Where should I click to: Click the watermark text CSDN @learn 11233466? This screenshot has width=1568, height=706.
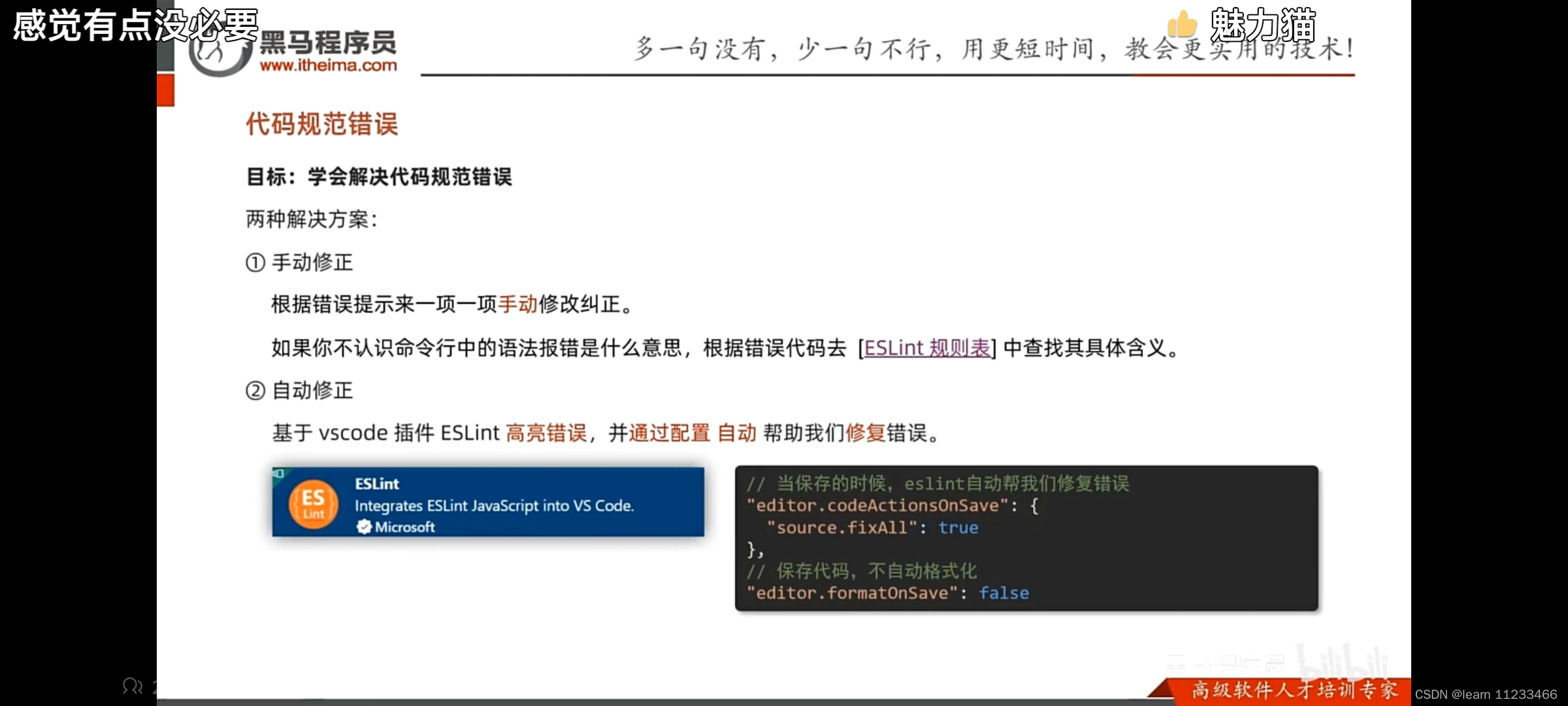1486,694
